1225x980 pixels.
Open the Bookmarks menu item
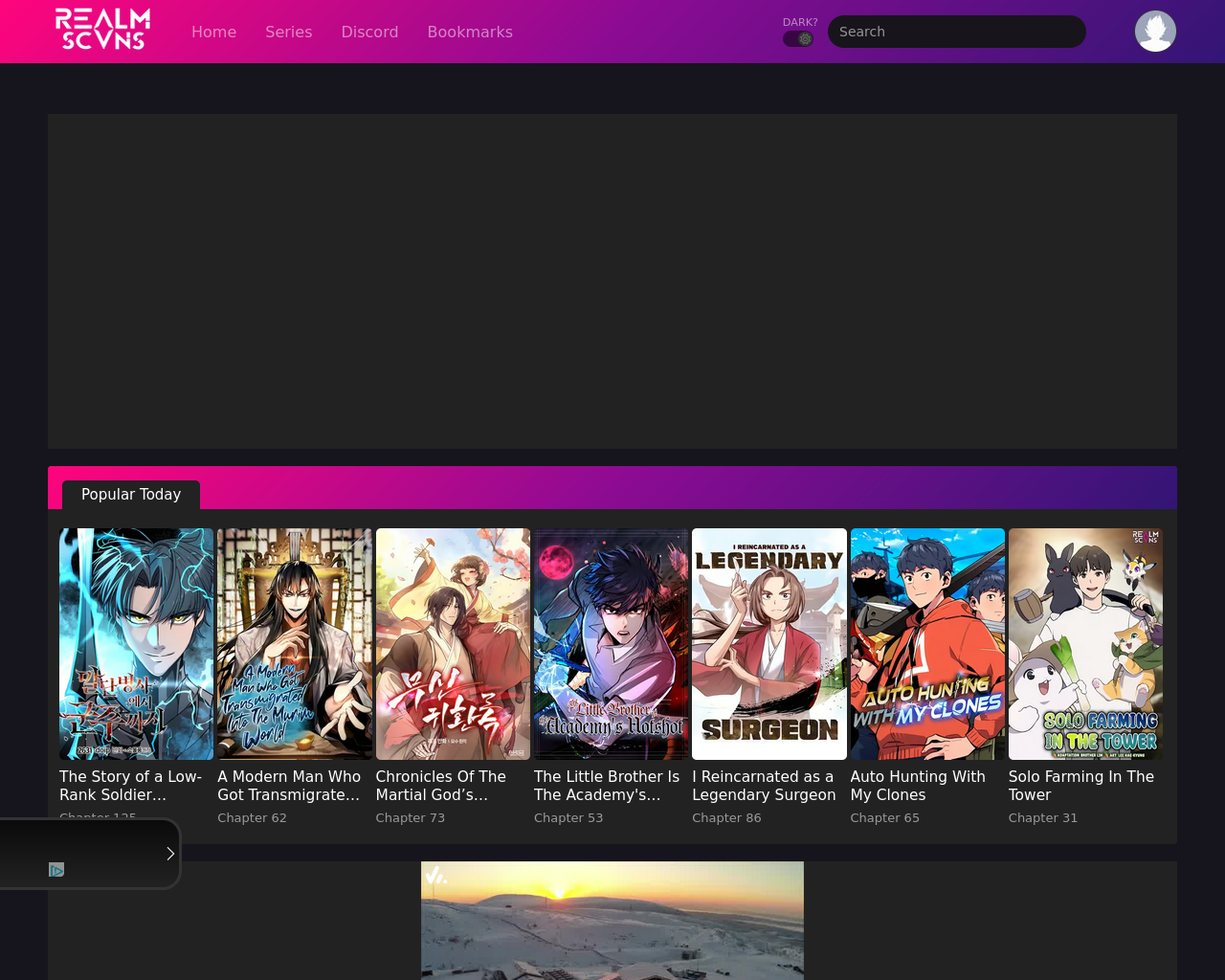coord(470,32)
